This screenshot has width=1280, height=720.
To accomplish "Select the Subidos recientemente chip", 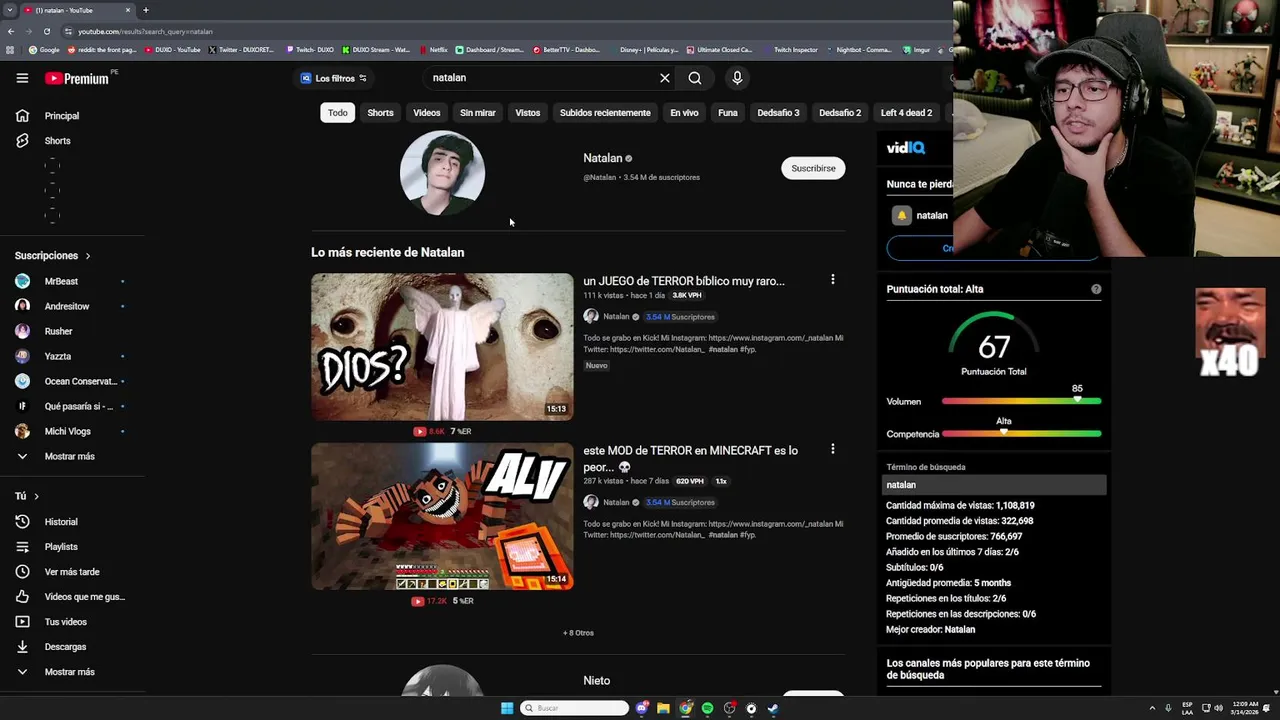I will (x=605, y=113).
